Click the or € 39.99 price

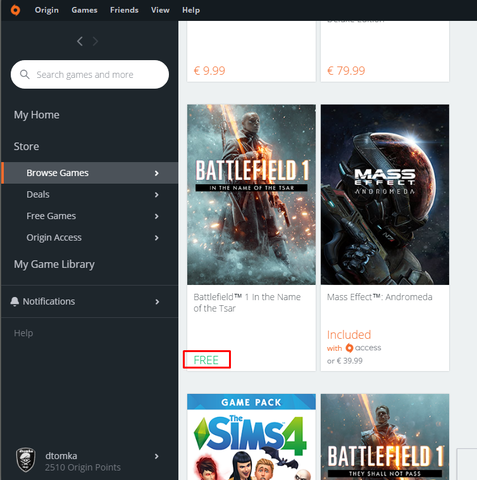click(345, 361)
